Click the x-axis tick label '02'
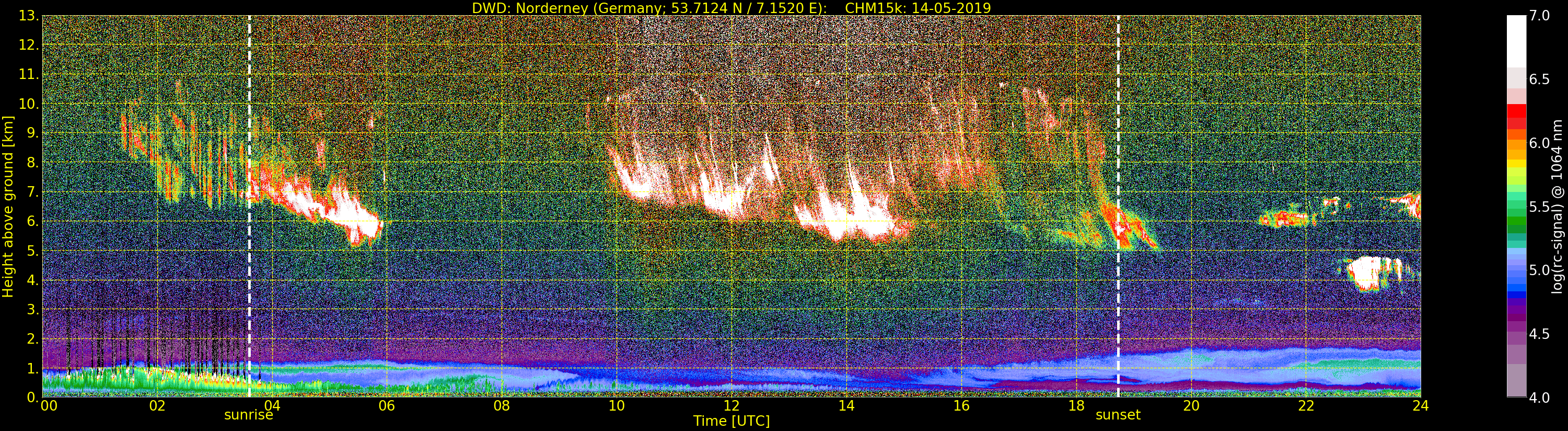1568x431 pixels. (157, 406)
